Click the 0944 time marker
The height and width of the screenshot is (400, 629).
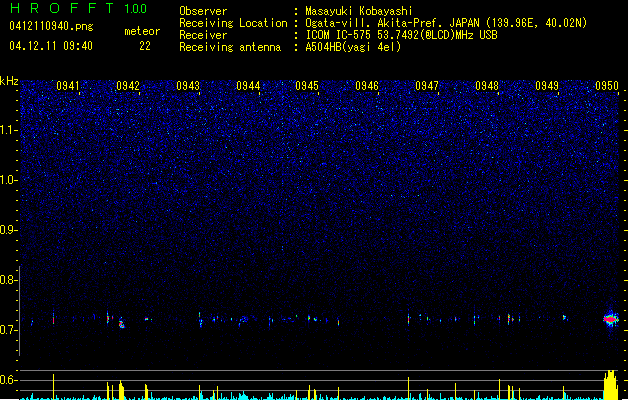[248, 85]
